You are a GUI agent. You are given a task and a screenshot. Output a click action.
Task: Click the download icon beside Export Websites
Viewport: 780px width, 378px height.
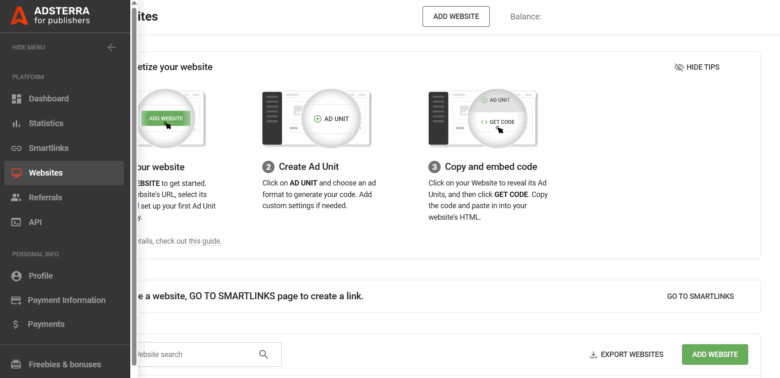point(593,355)
